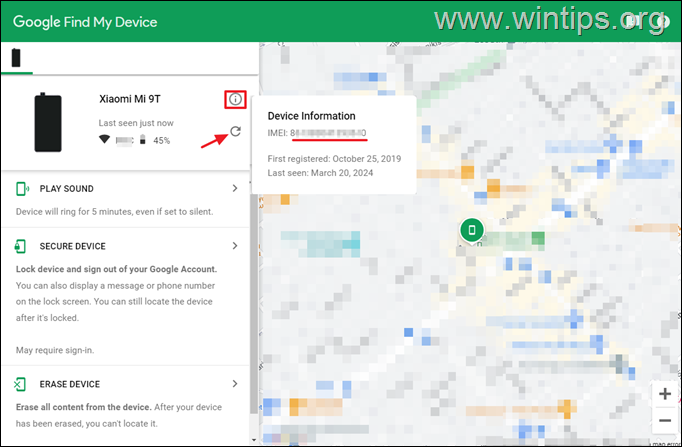
Task: Click the 45% battery percentage
Action: (161, 140)
